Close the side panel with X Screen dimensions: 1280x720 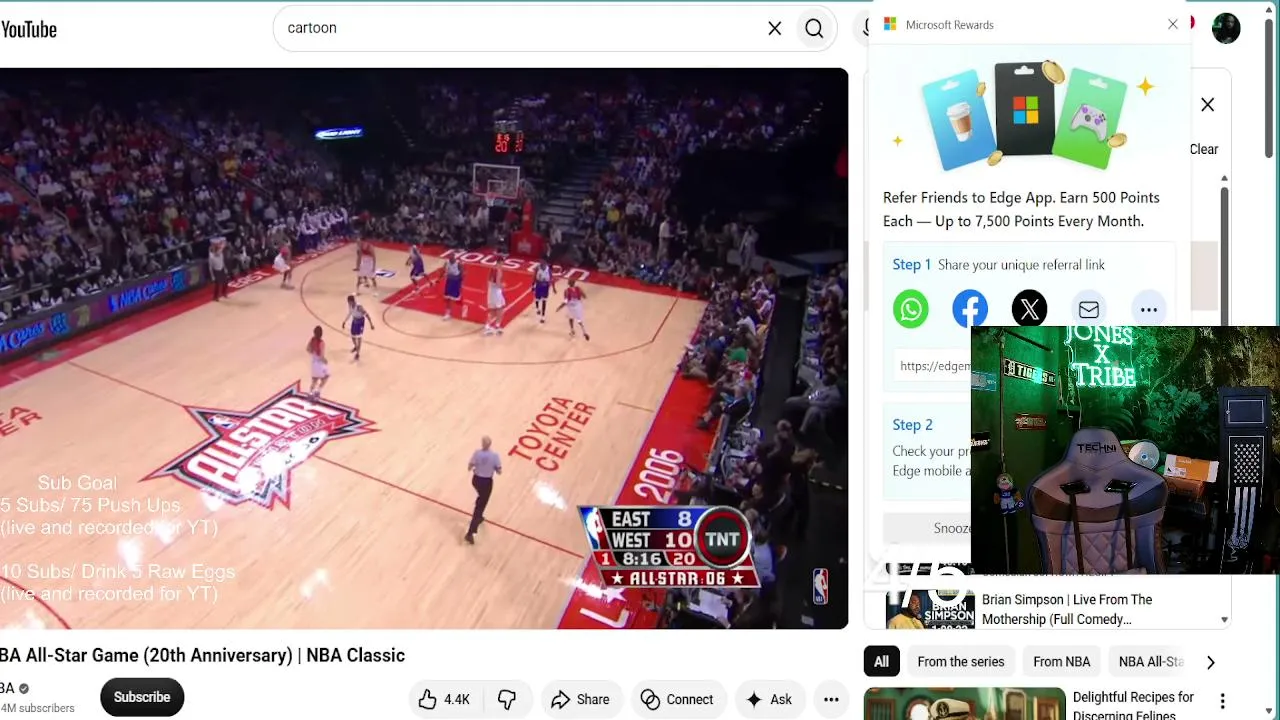point(1208,105)
